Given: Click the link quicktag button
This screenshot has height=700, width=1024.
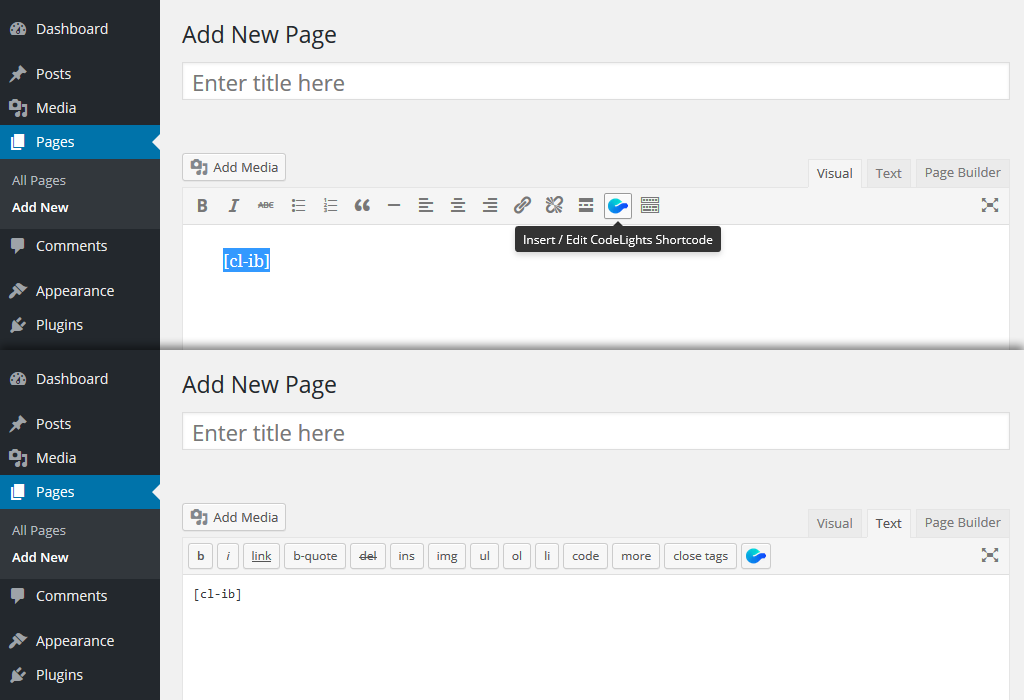Looking at the screenshot, I should click(x=261, y=556).
